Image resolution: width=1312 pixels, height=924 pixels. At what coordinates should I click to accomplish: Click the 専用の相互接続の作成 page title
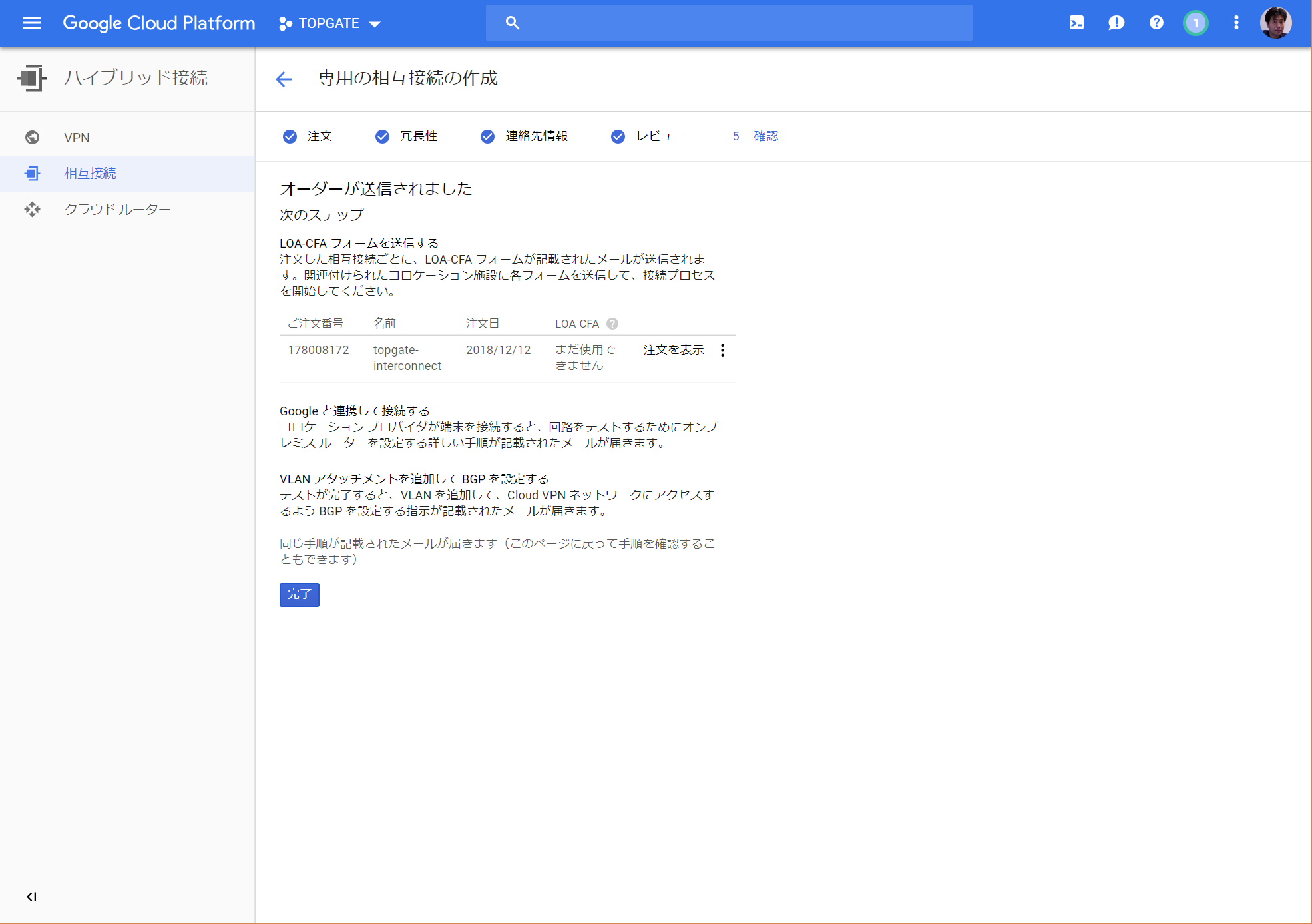(408, 79)
